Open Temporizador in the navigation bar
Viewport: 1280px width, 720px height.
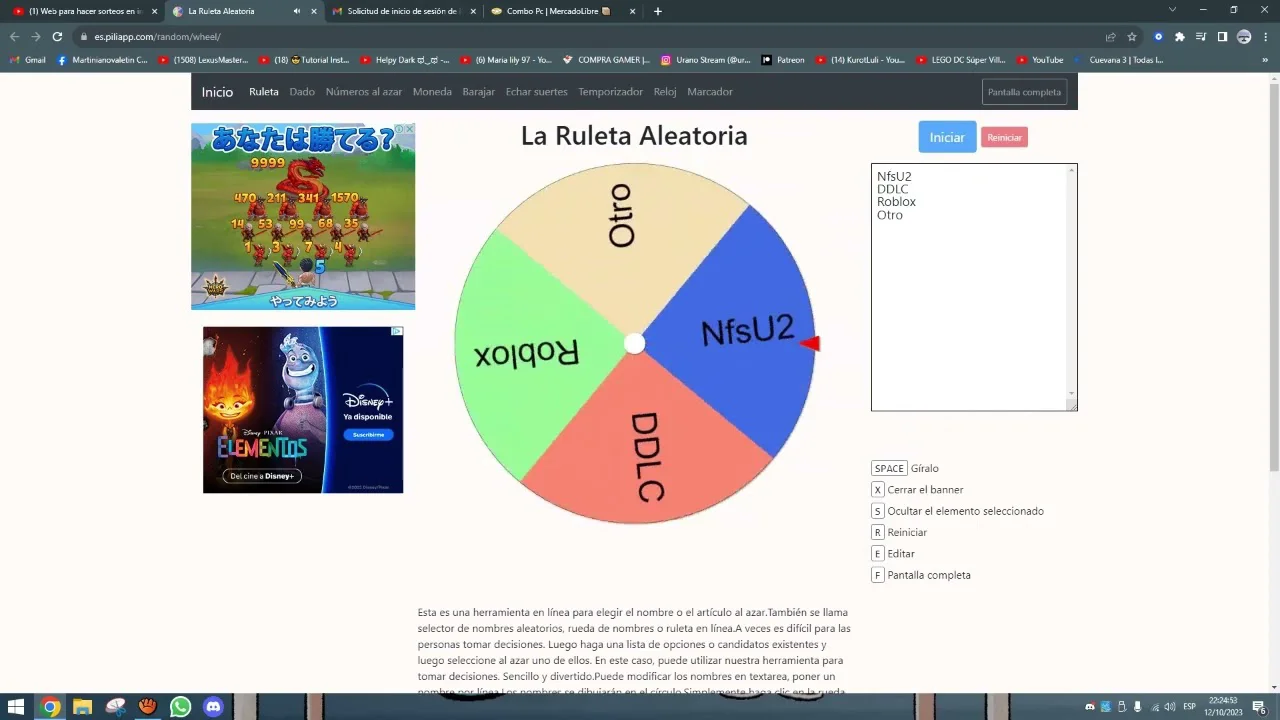tap(610, 92)
